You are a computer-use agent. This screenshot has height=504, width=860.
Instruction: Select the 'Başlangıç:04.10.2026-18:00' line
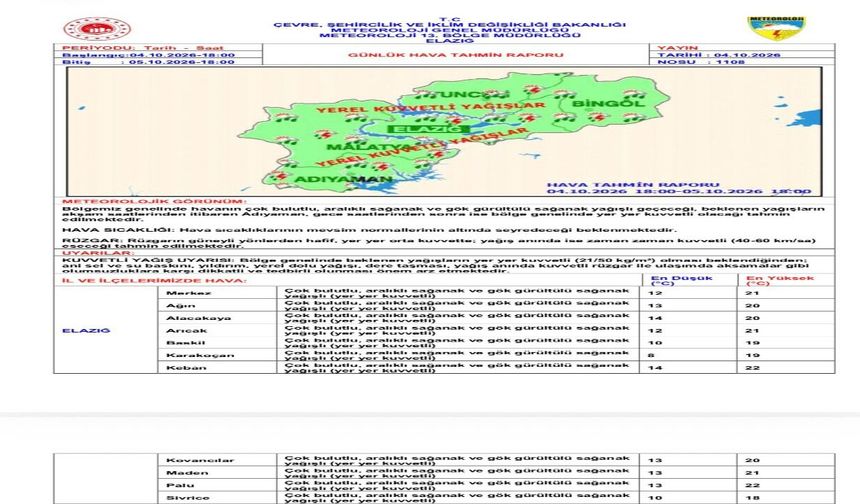pos(148,55)
